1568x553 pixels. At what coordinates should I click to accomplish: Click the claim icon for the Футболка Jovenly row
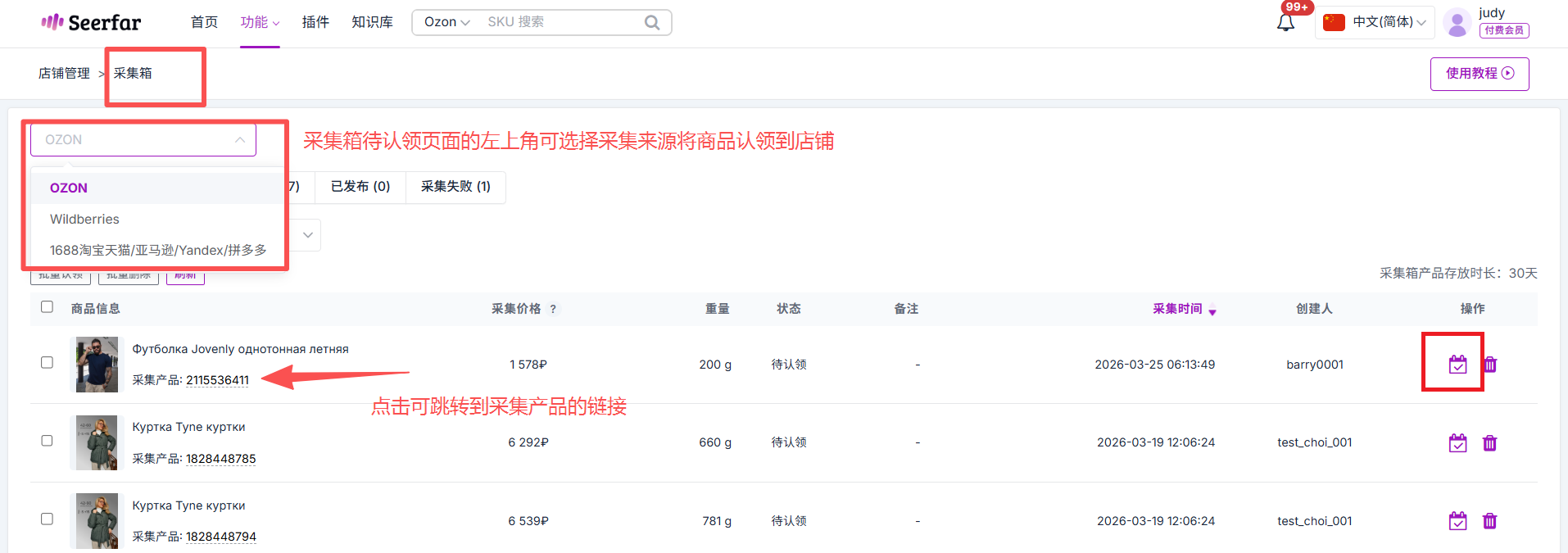click(x=1457, y=365)
